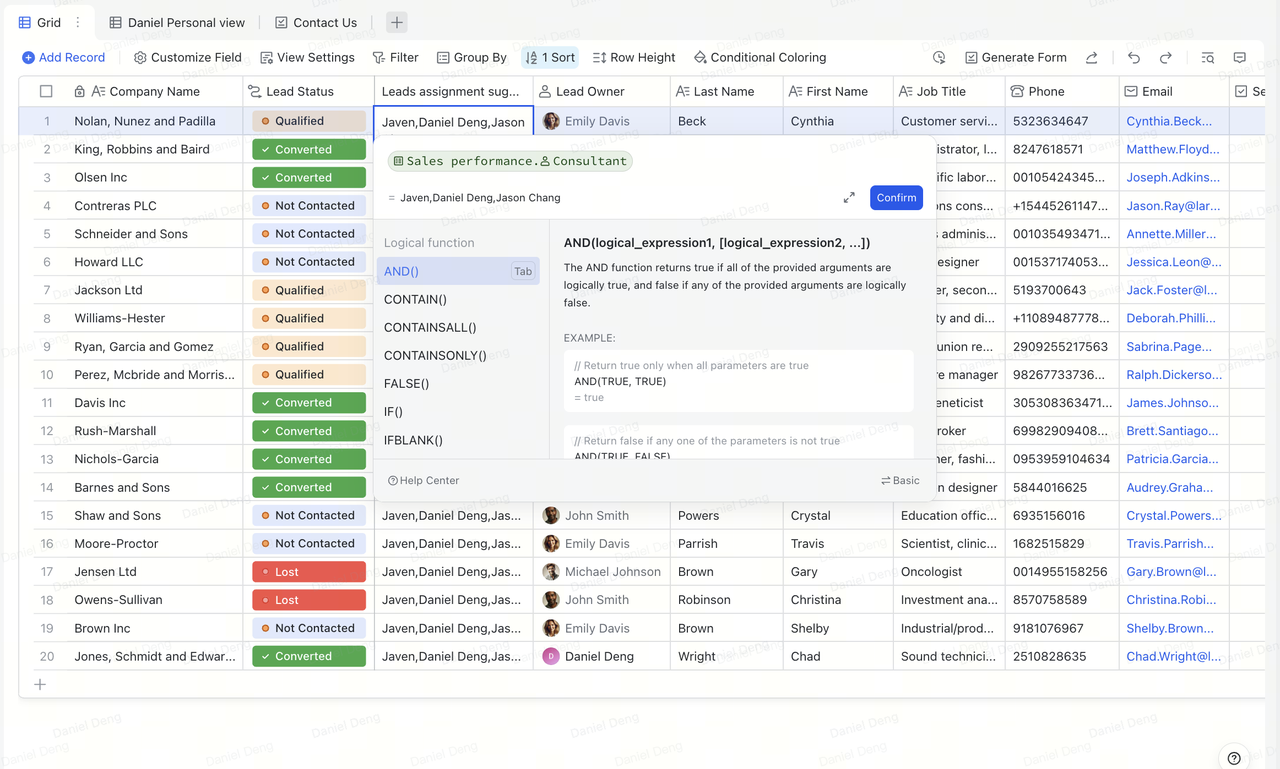Viewport: 1280px width, 769px height.
Task: Open the Filter panel
Action: tap(395, 58)
